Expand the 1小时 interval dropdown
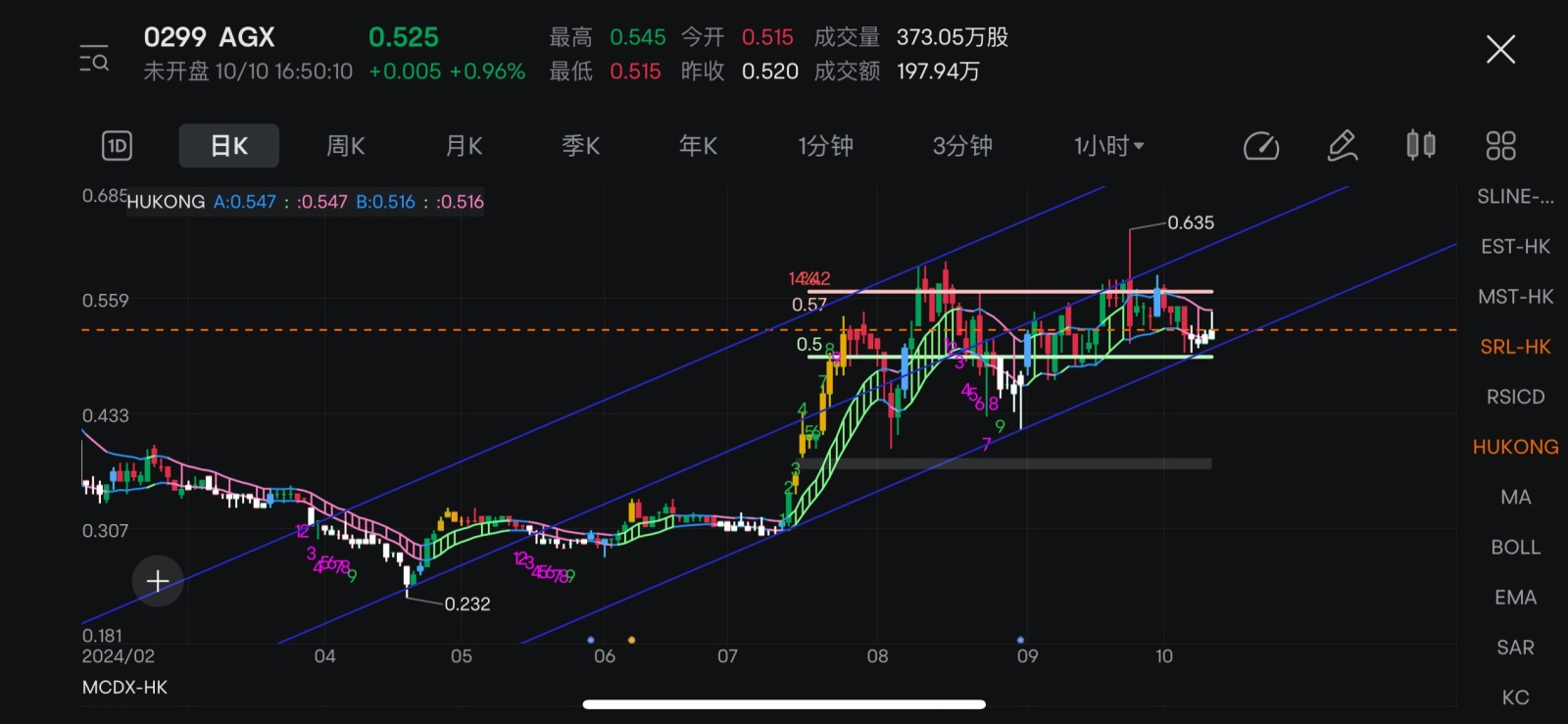This screenshot has height=724, width=1568. [x=1109, y=146]
